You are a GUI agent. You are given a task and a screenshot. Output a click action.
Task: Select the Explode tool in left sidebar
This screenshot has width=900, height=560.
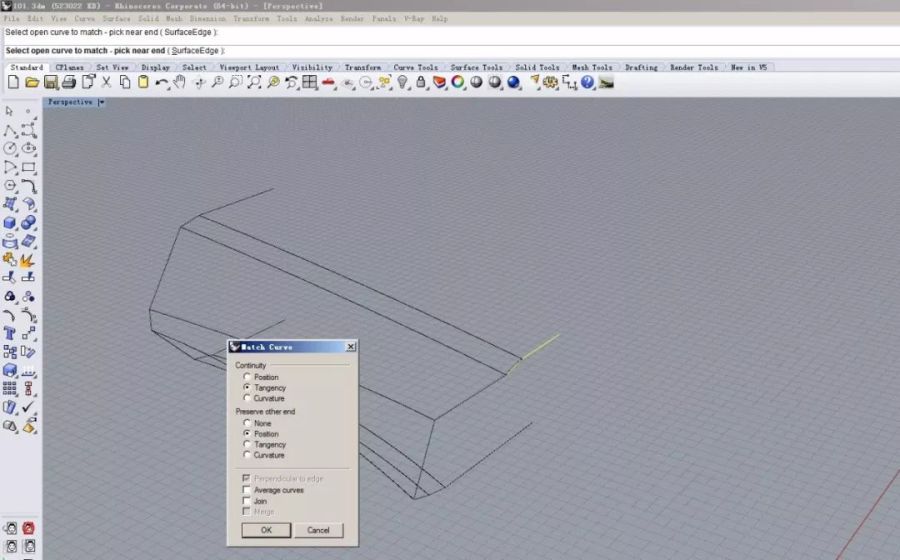point(28,260)
